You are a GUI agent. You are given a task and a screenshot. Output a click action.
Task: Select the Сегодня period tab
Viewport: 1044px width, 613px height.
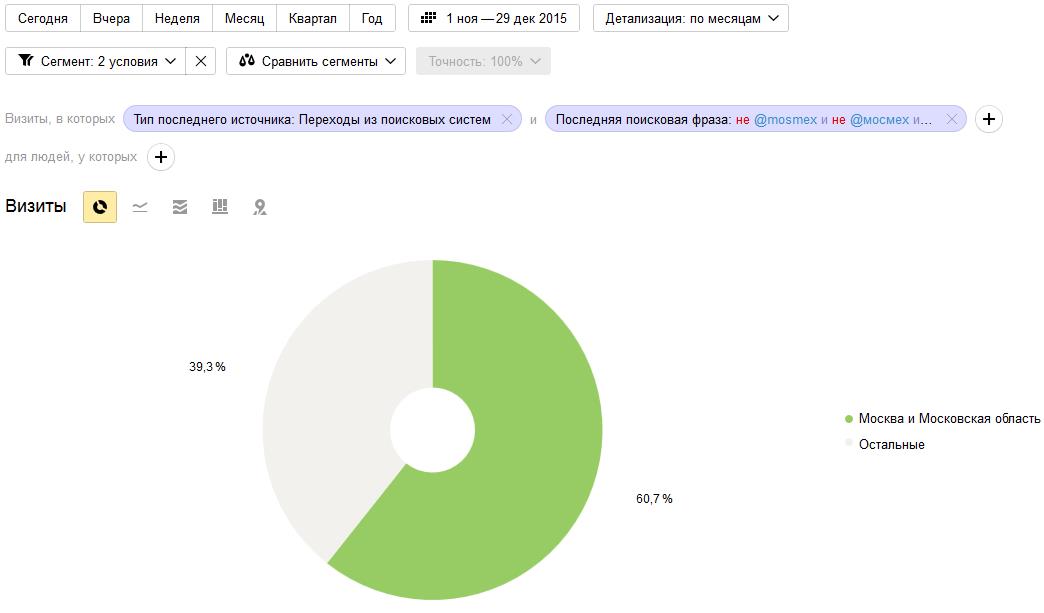(x=43, y=19)
